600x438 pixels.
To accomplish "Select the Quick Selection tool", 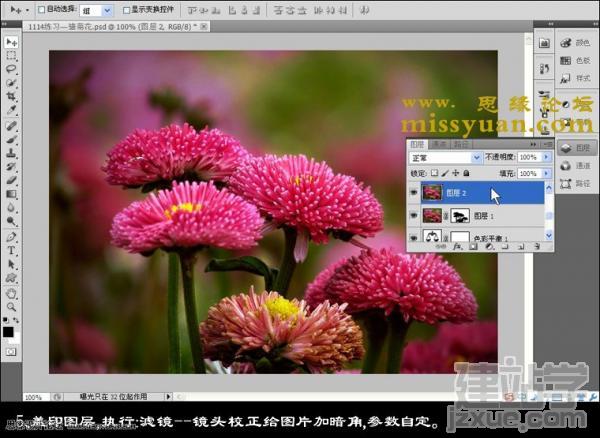I will [x=11, y=83].
